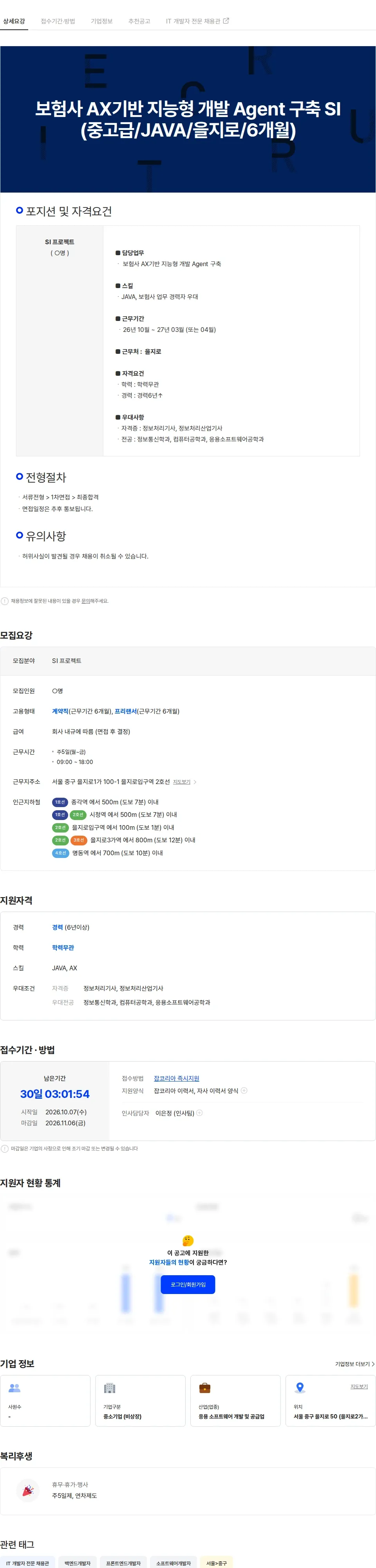Select the 백엔드개발자 tag
The height and width of the screenshot is (1568, 376).
pos(78,1563)
